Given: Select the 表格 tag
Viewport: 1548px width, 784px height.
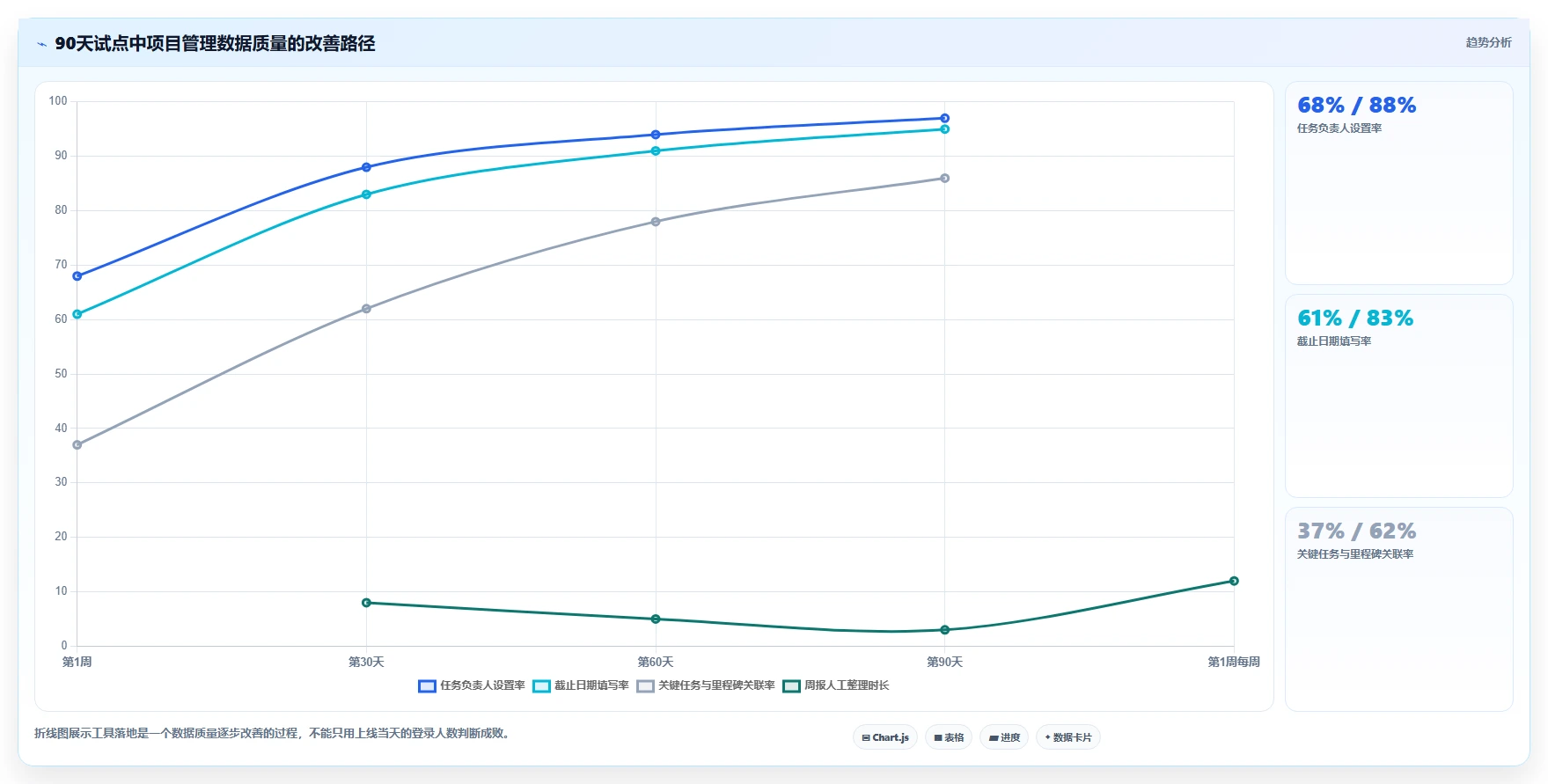Looking at the screenshot, I should coord(949,737).
